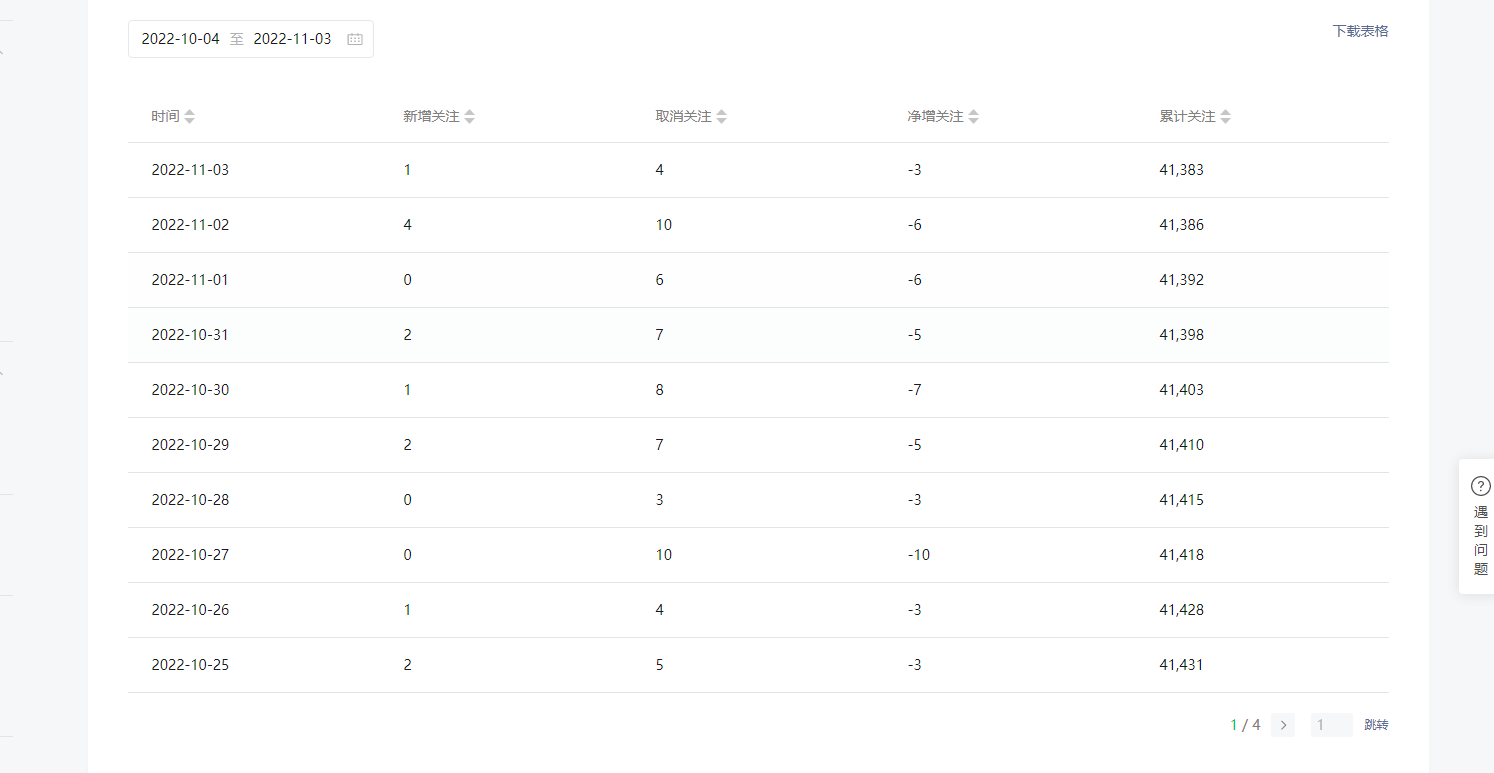Go to next page with arrow button
Image resolution: width=1494 pixels, height=773 pixels.
[1283, 725]
